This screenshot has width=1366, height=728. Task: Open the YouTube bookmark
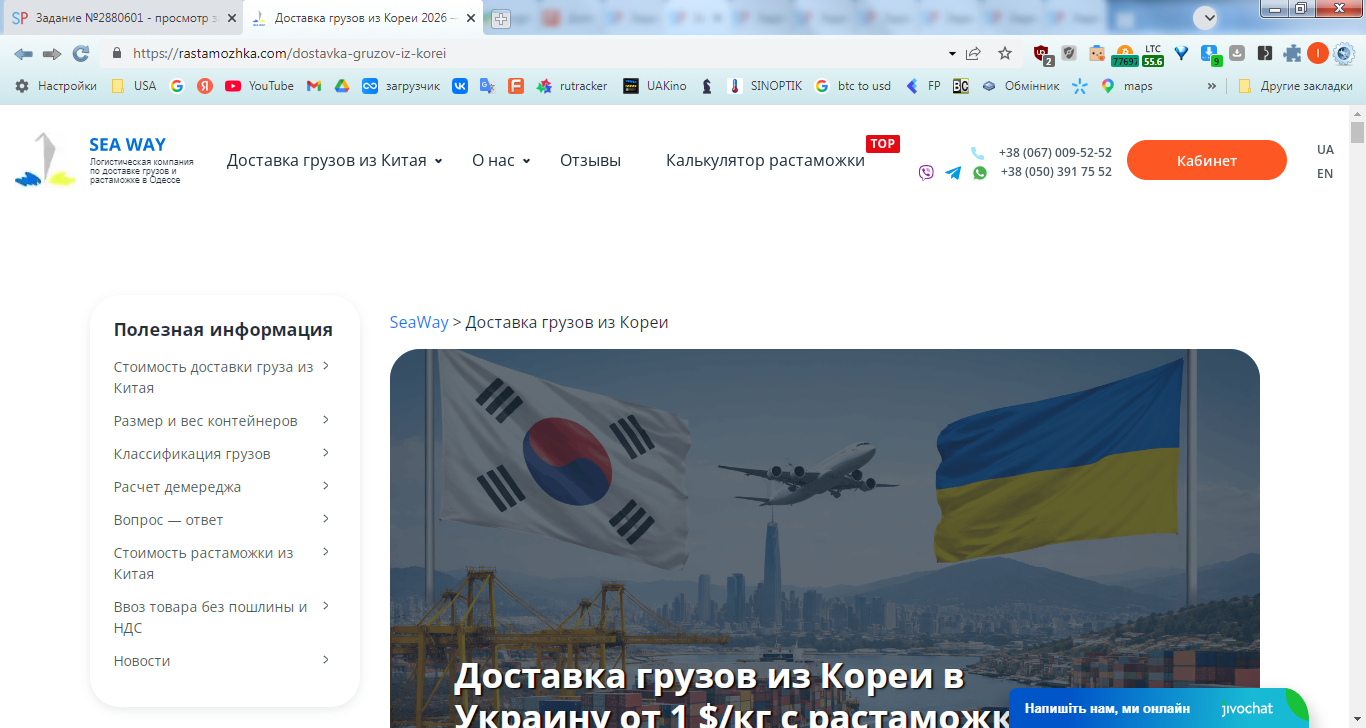click(259, 86)
